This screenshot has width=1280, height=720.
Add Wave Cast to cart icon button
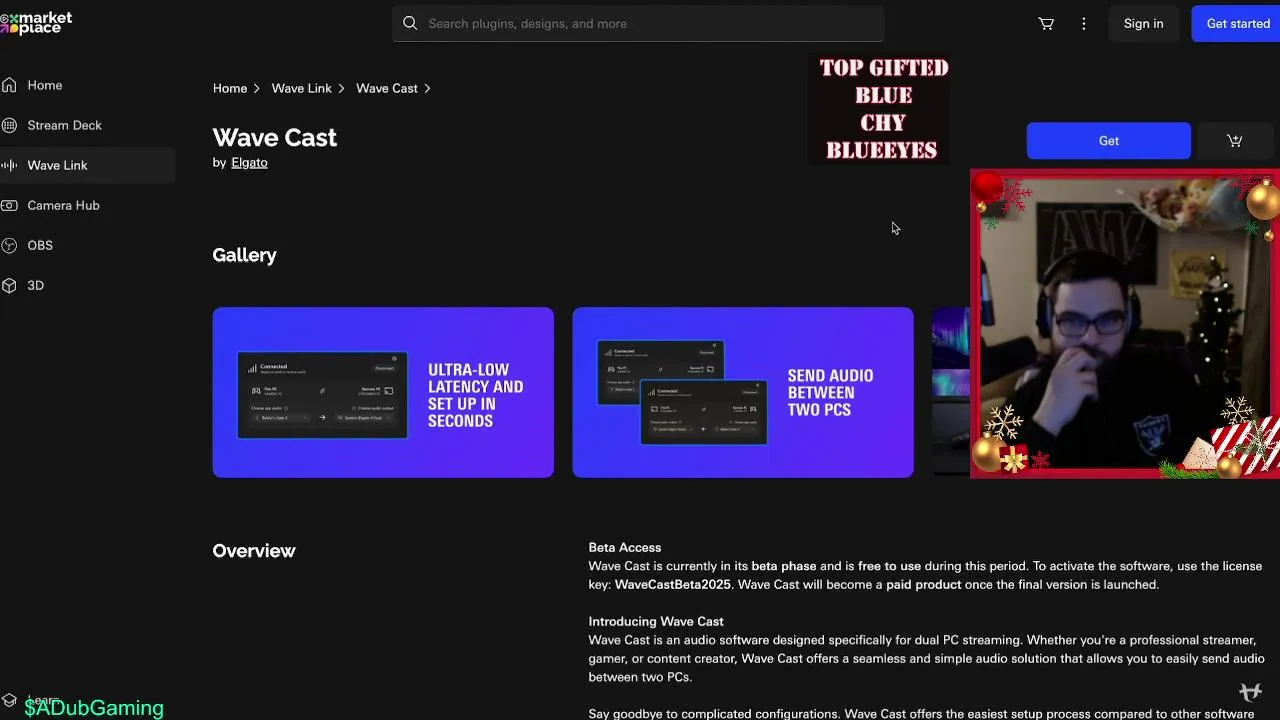tap(1235, 141)
